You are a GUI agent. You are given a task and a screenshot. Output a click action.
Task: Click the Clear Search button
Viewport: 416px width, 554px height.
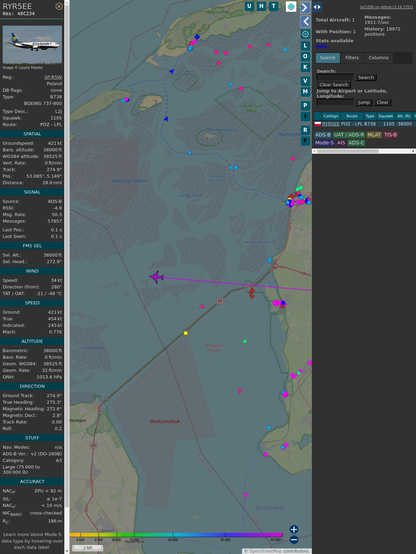coord(334,85)
